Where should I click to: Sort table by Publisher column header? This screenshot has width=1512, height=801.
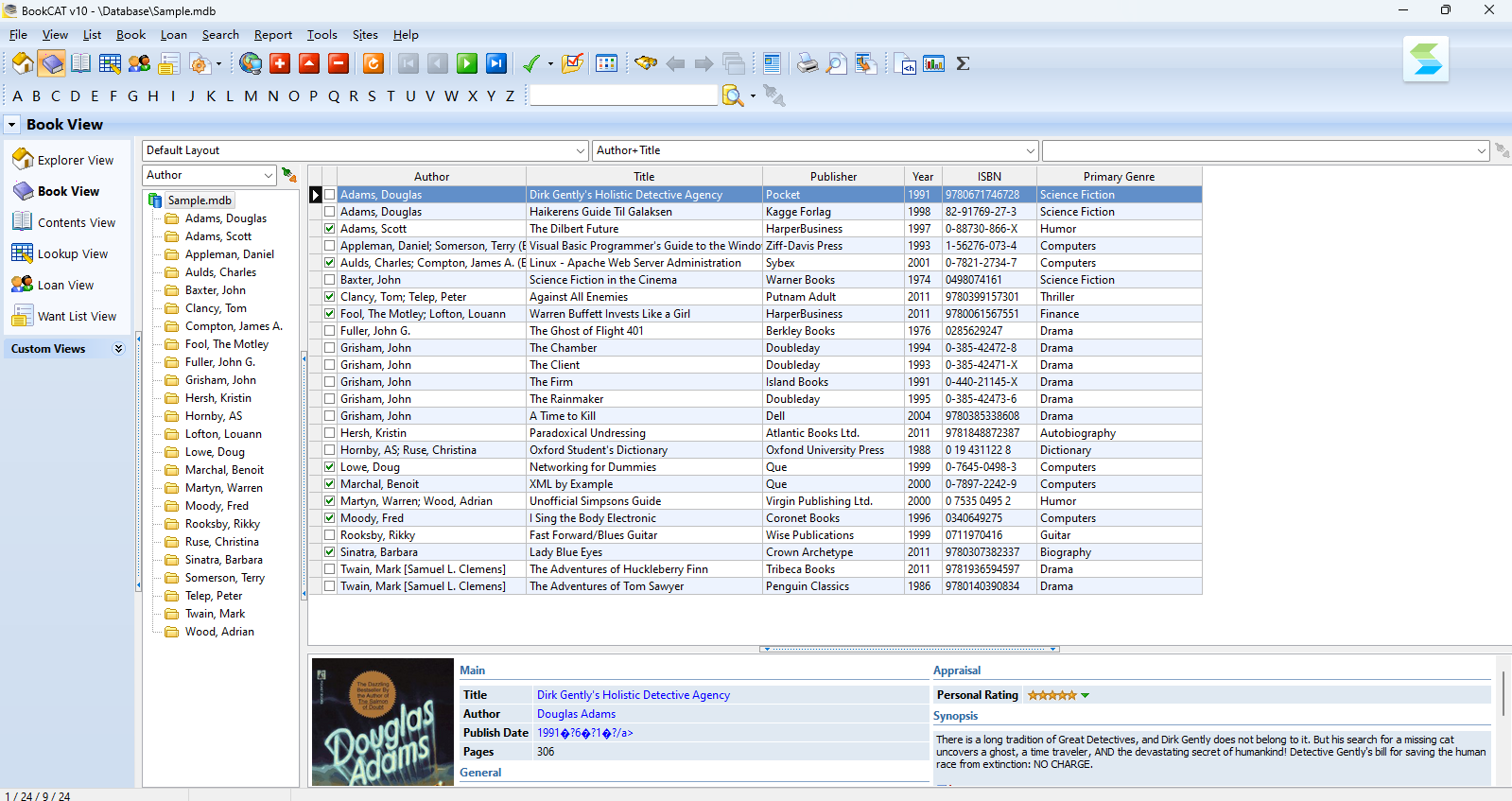click(x=833, y=177)
